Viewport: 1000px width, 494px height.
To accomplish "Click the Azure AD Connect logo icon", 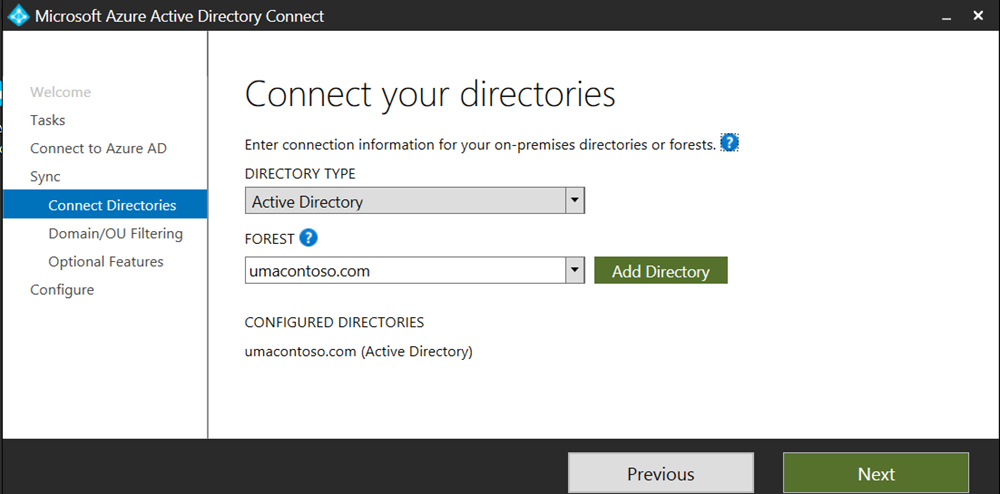I will pyautogui.click(x=18, y=16).
